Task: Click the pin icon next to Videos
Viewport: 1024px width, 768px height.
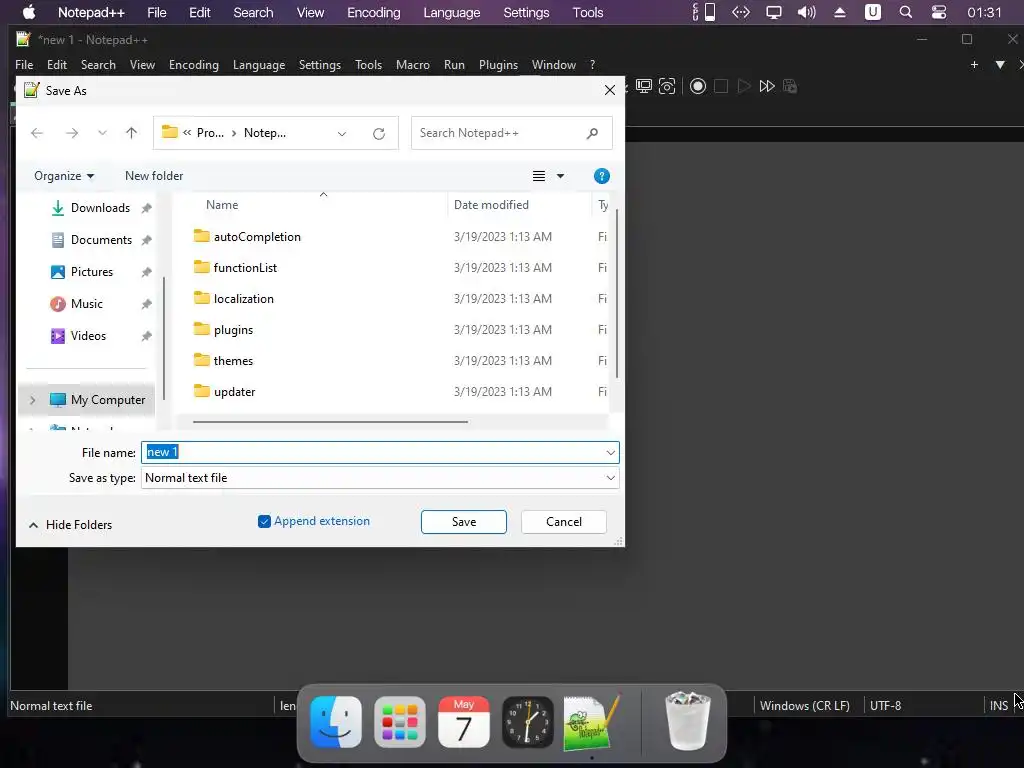Action: 146,336
